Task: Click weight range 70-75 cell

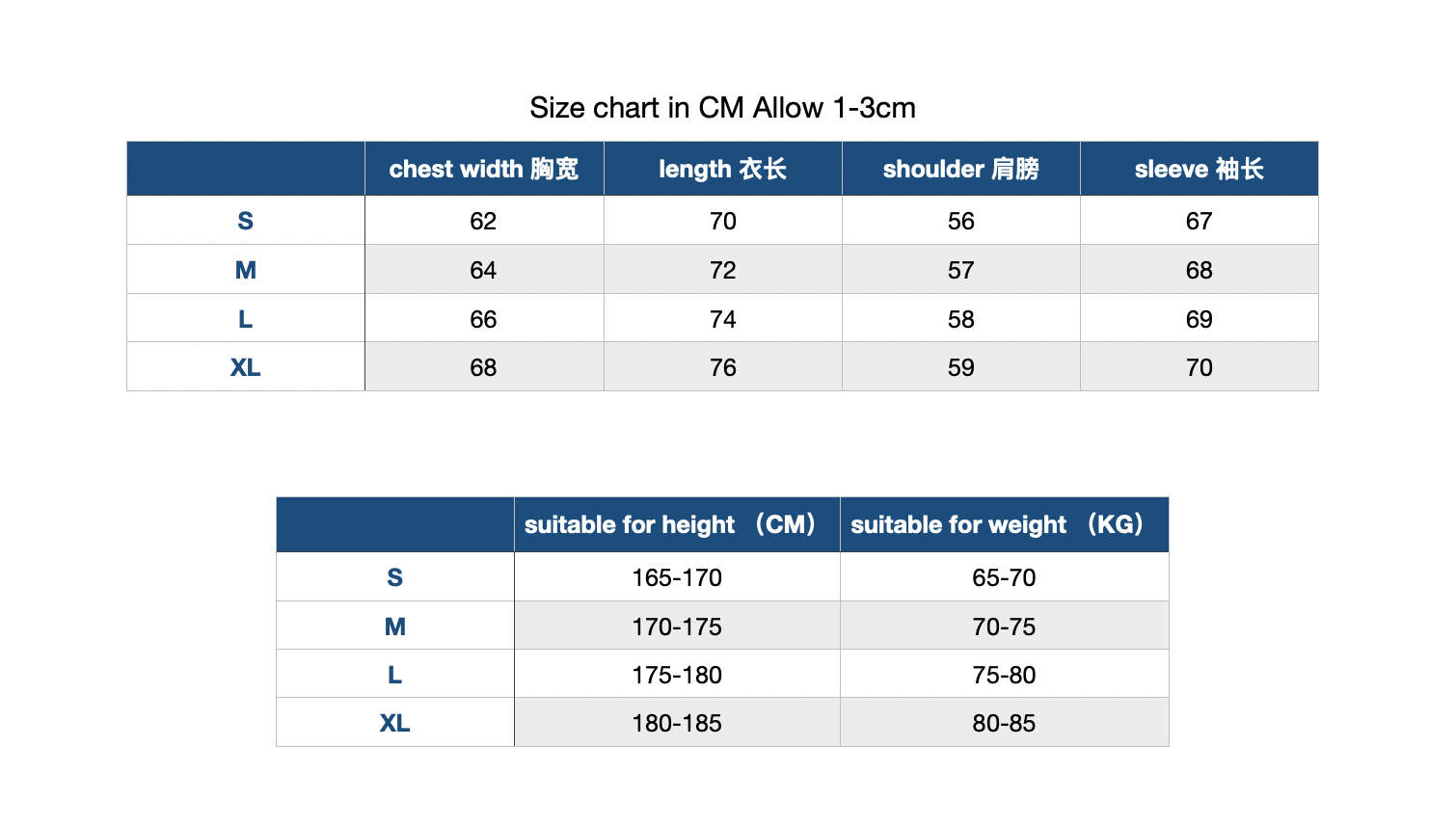Action: tap(1005, 627)
